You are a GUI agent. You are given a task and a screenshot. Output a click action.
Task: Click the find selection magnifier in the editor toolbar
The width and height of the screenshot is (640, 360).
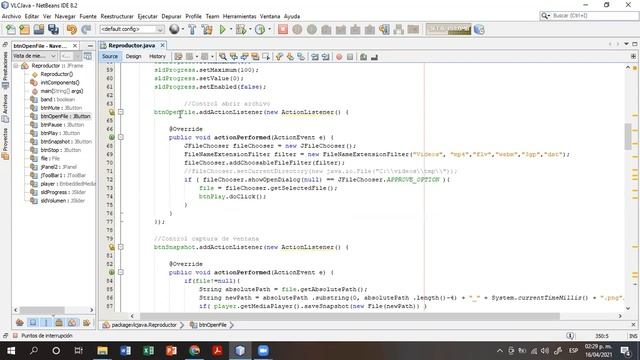[222, 57]
